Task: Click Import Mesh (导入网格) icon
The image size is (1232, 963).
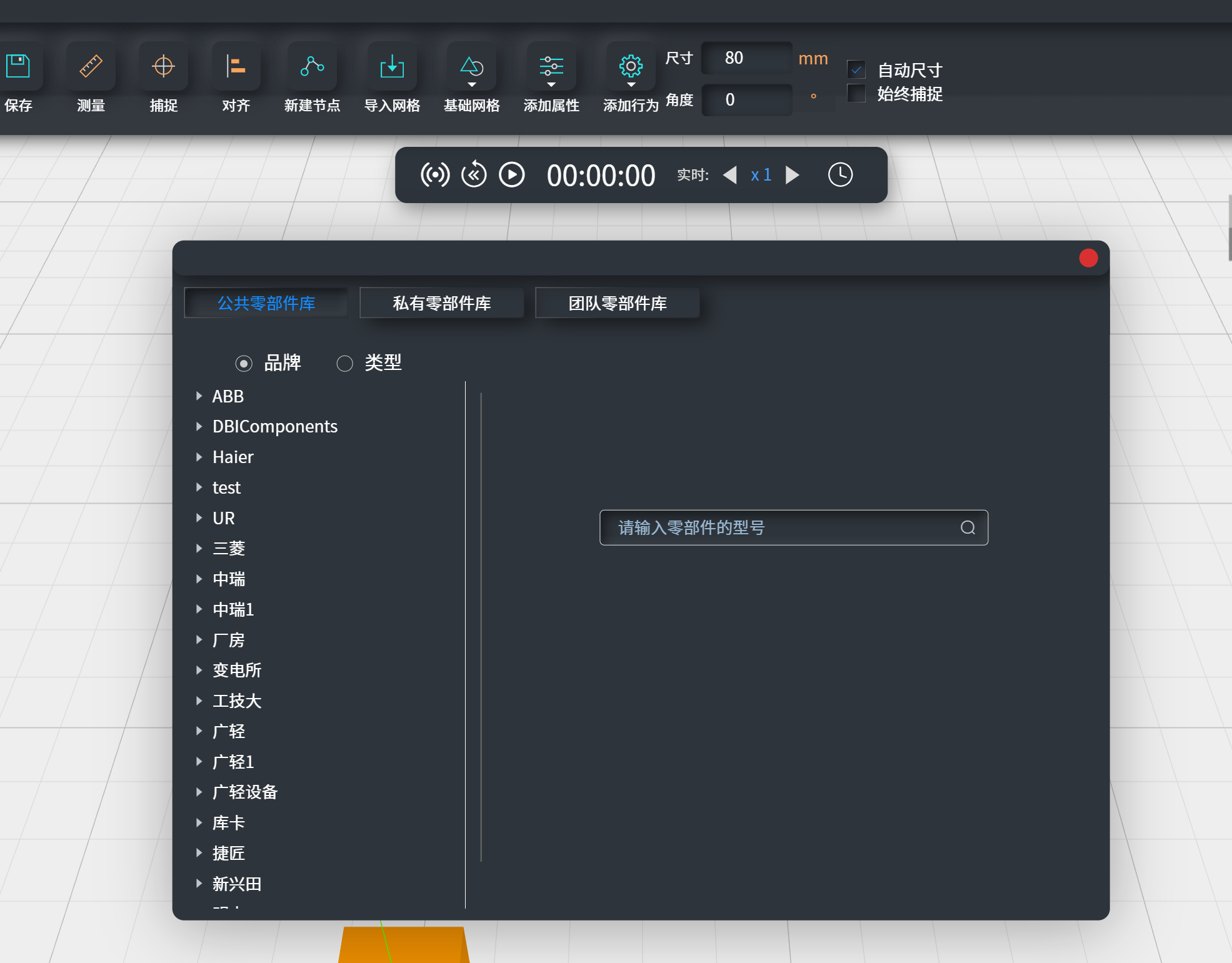Action: [392, 66]
